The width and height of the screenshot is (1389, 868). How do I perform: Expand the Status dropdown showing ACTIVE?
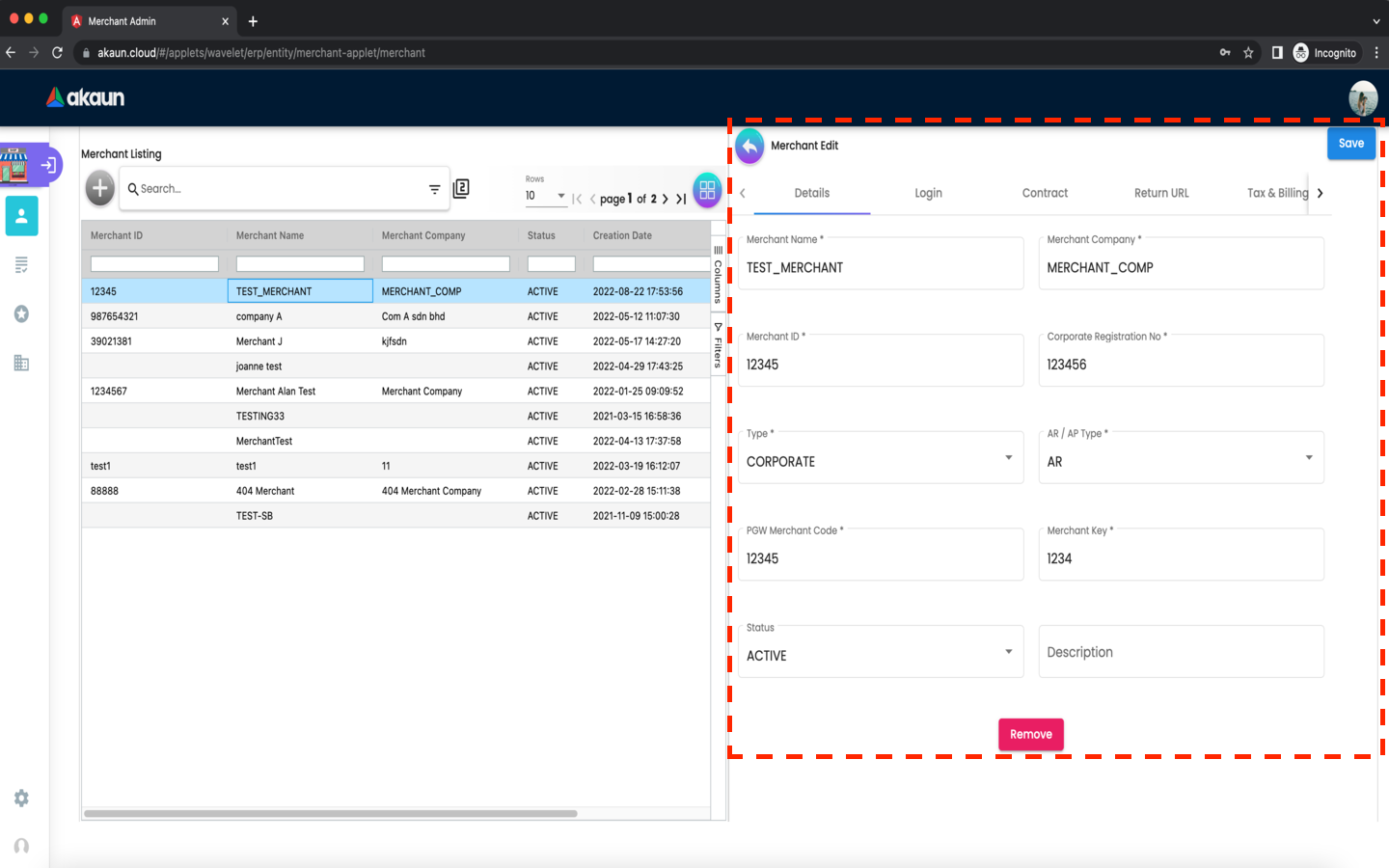[1008, 652]
